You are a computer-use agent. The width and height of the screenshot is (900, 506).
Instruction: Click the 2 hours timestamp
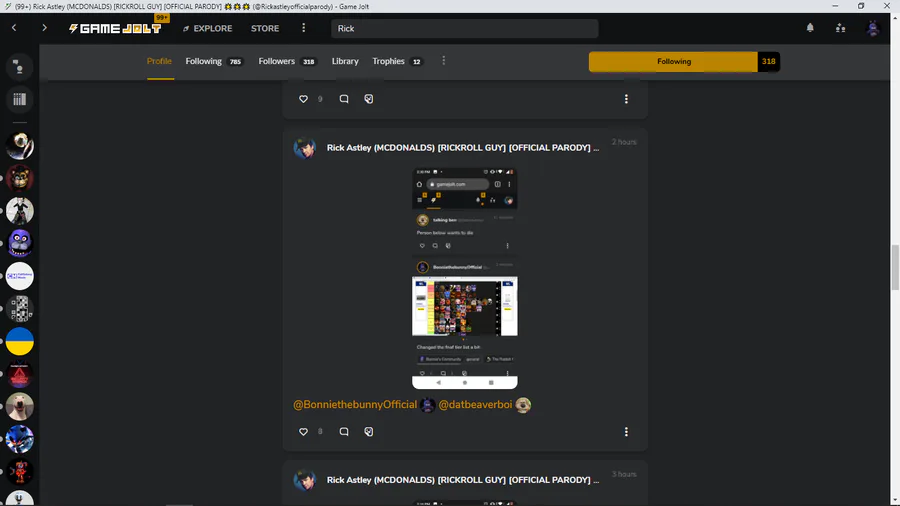624,142
